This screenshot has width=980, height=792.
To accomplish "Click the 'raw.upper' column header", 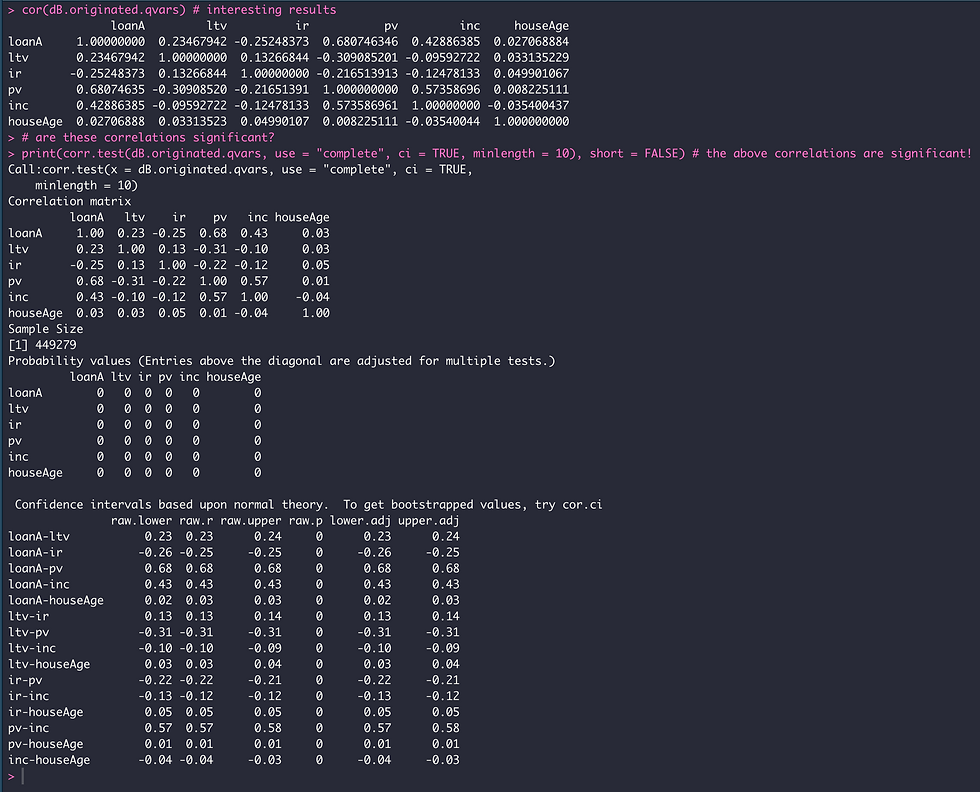I will click(251, 521).
